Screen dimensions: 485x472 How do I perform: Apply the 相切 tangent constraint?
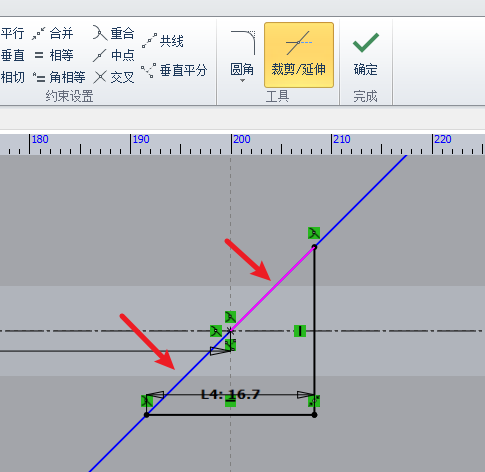coord(12,77)
